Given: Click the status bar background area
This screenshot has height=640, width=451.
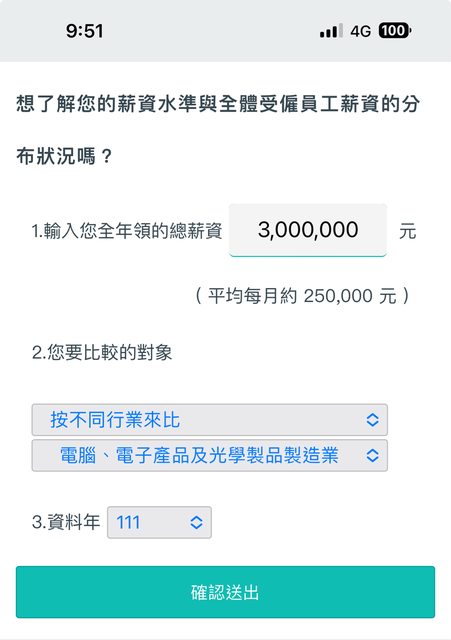Looking at the screenshot, I should click(225, 31).
